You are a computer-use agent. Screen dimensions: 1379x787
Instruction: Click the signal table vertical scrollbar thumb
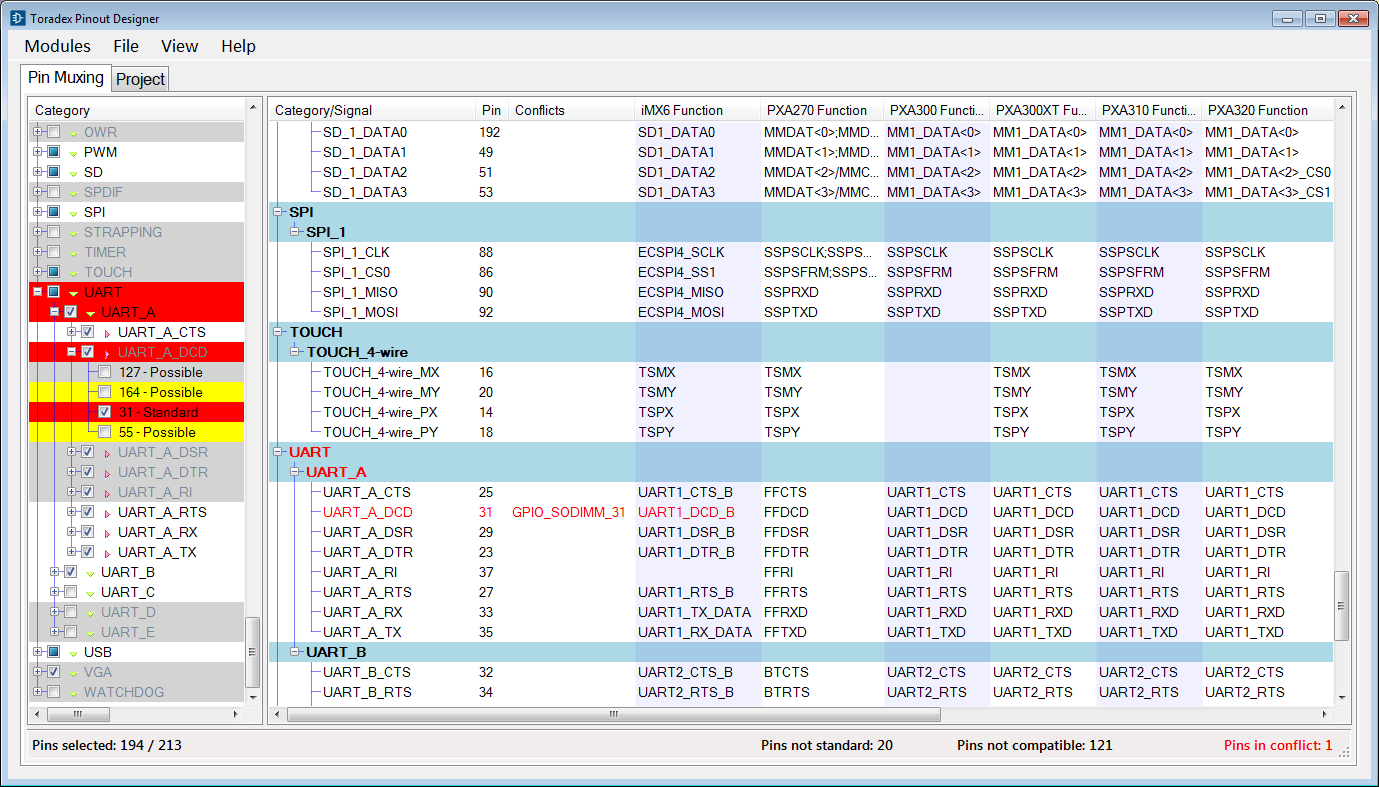click(x=1342, y=605)
